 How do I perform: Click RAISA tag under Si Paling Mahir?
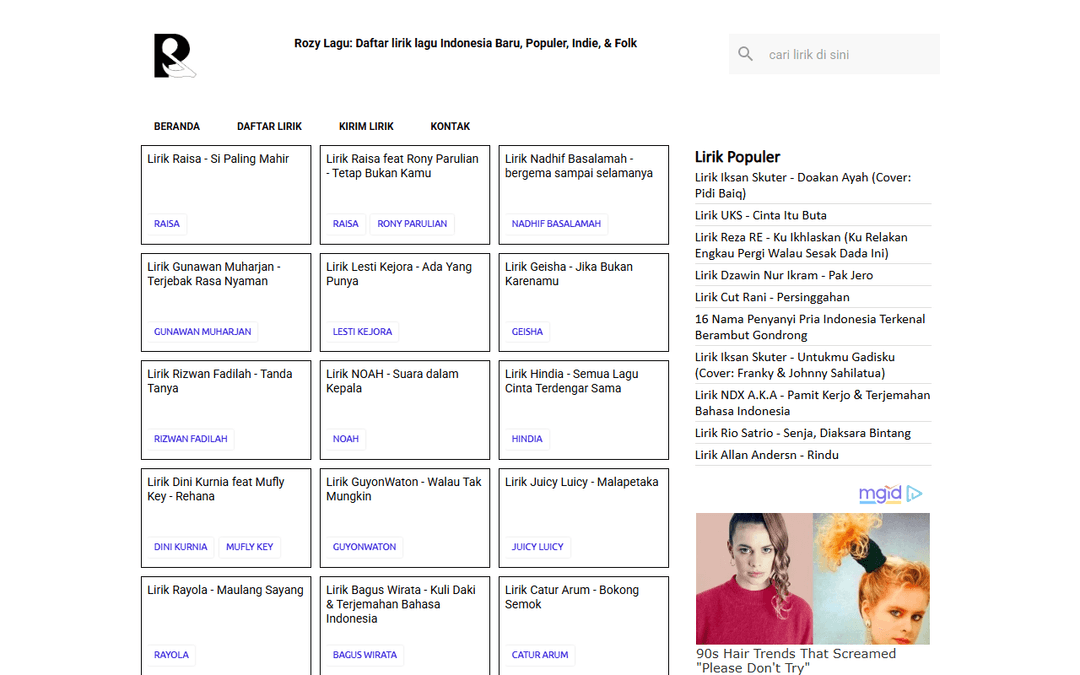point(167,224)
